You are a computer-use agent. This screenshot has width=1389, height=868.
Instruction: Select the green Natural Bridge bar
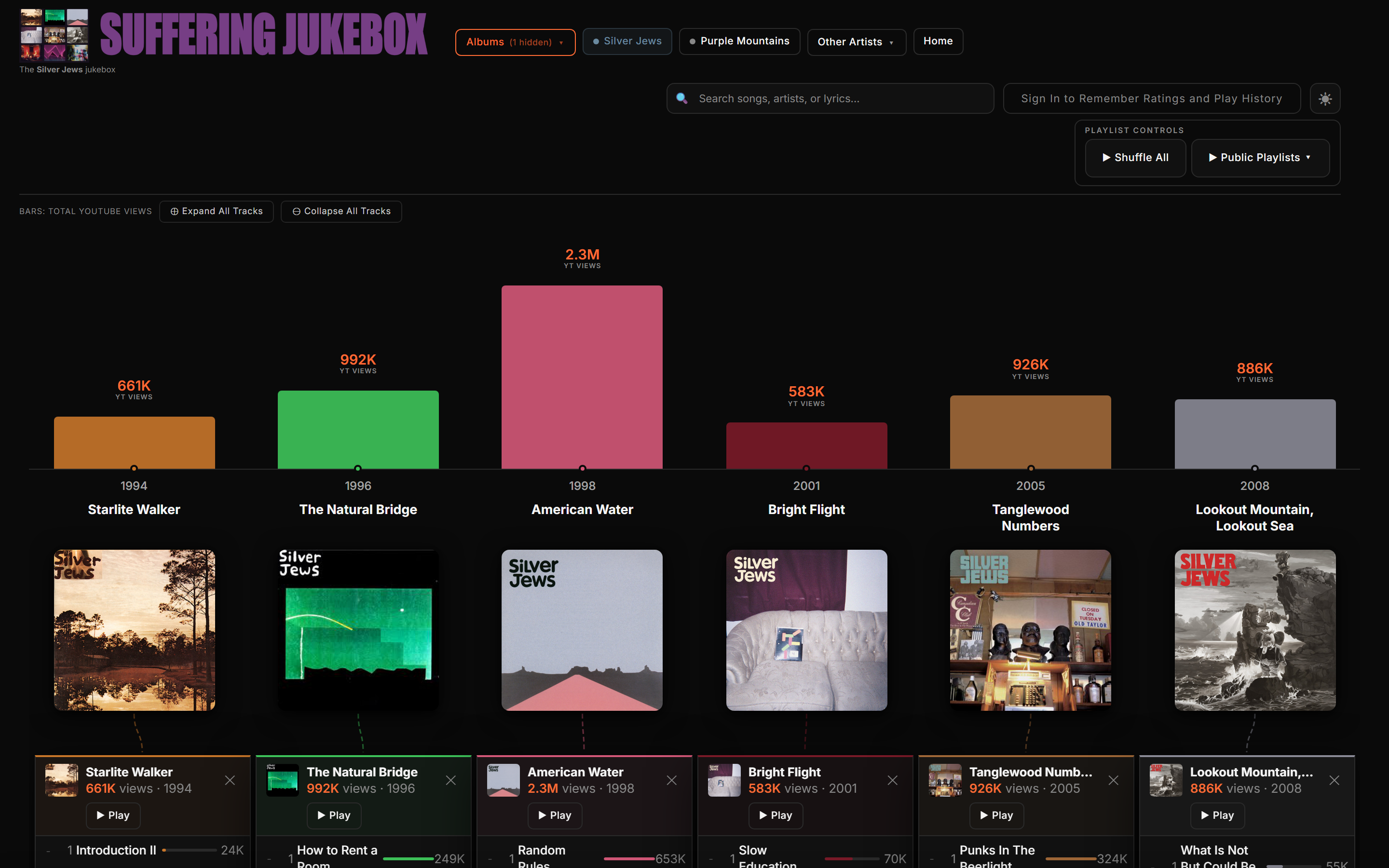[358, 429]
